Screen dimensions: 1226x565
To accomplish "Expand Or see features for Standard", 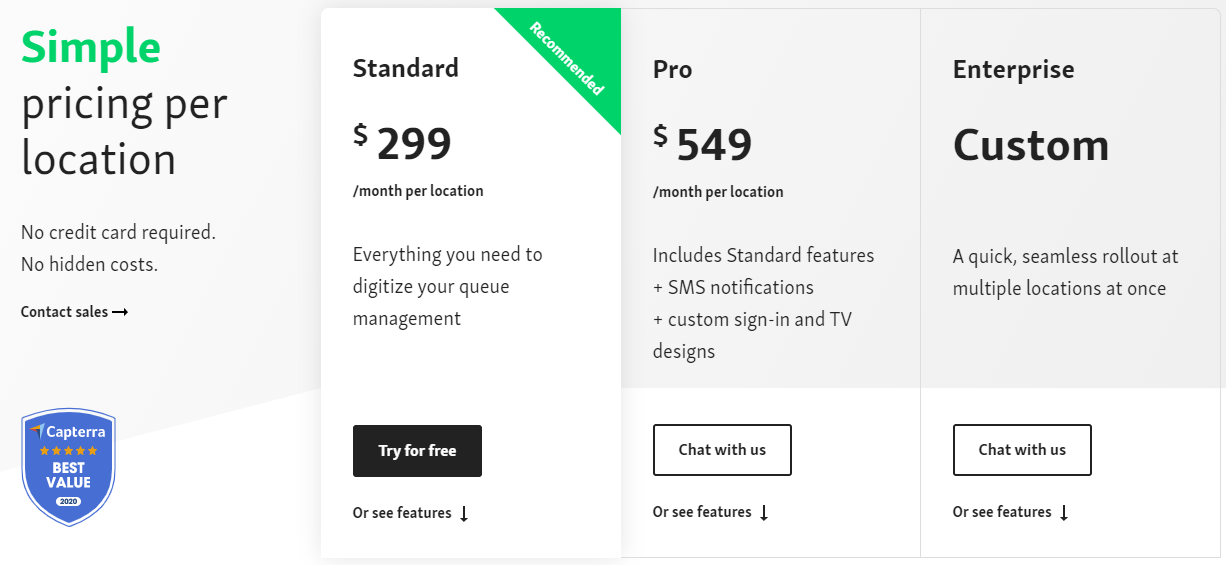I will pyautogui.click(x=402, y=513).
